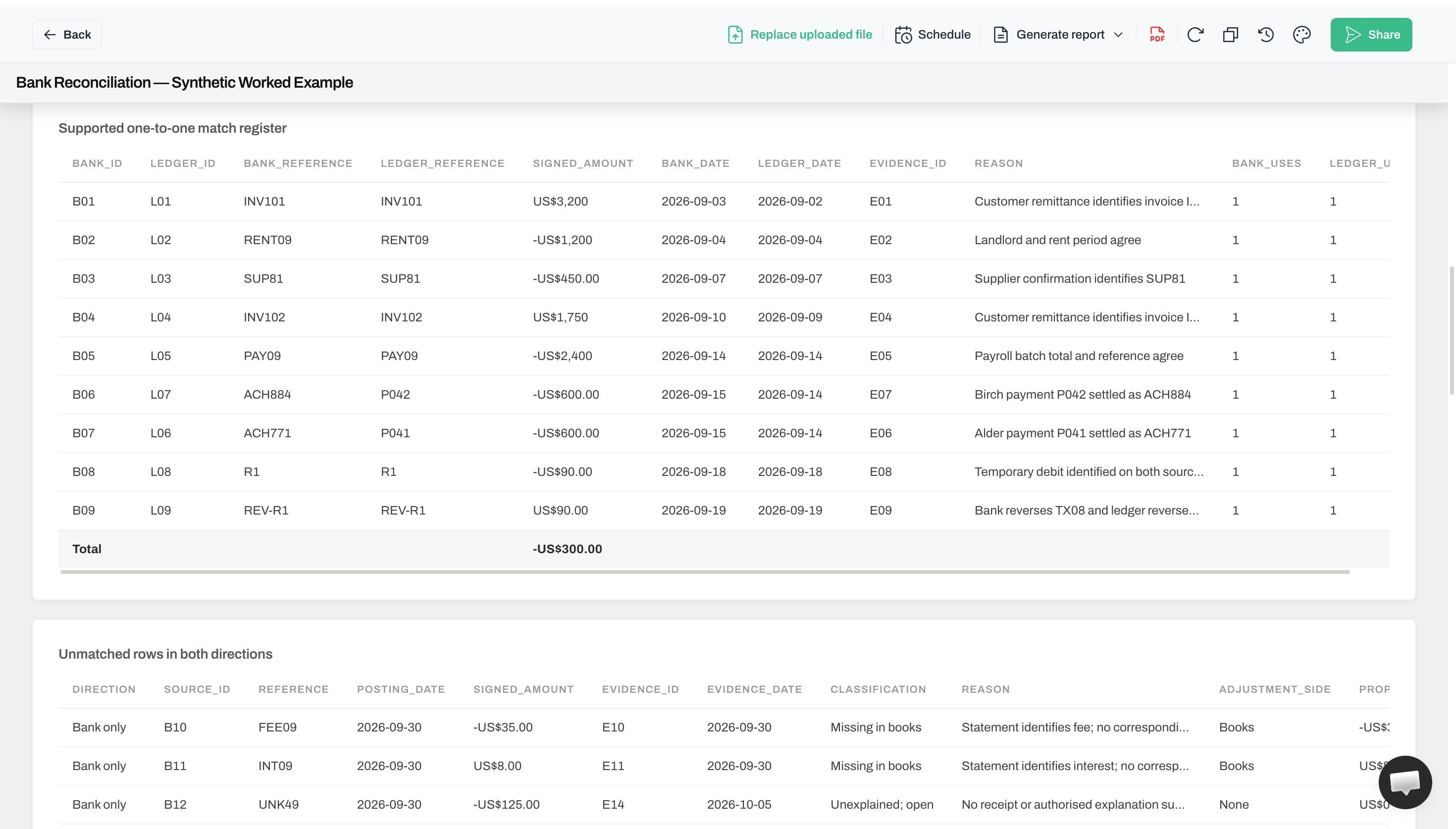
Task: Click the Generate report document icon
Action: click(x=1001, y=35)
